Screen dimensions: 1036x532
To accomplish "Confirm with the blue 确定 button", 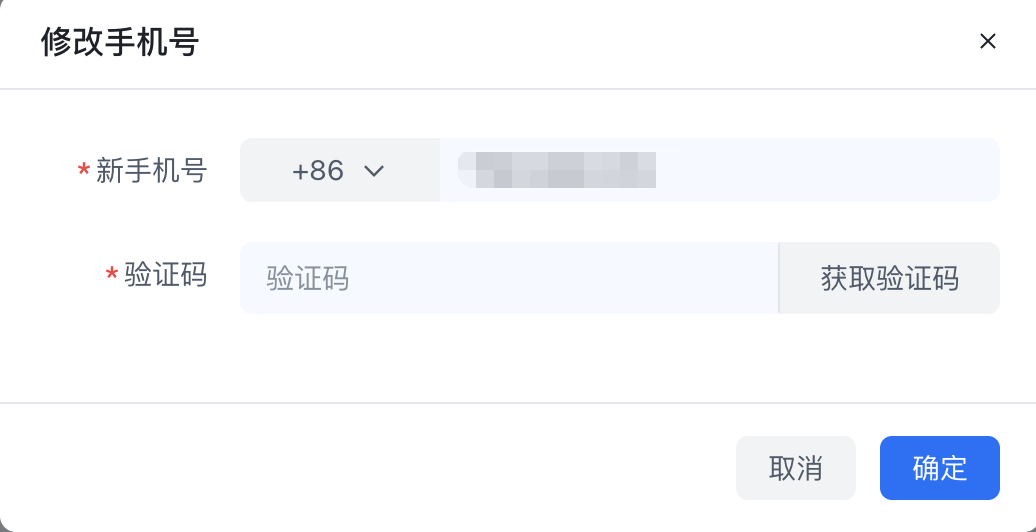I will 939,468.
